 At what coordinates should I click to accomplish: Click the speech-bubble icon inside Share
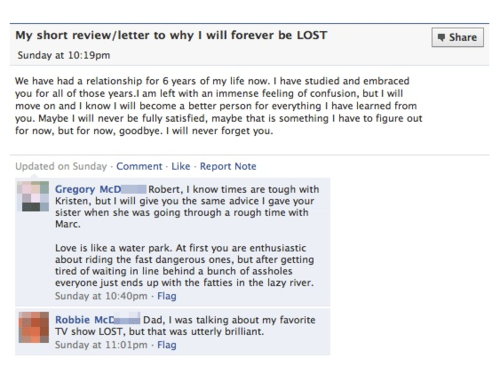[441, 37]
